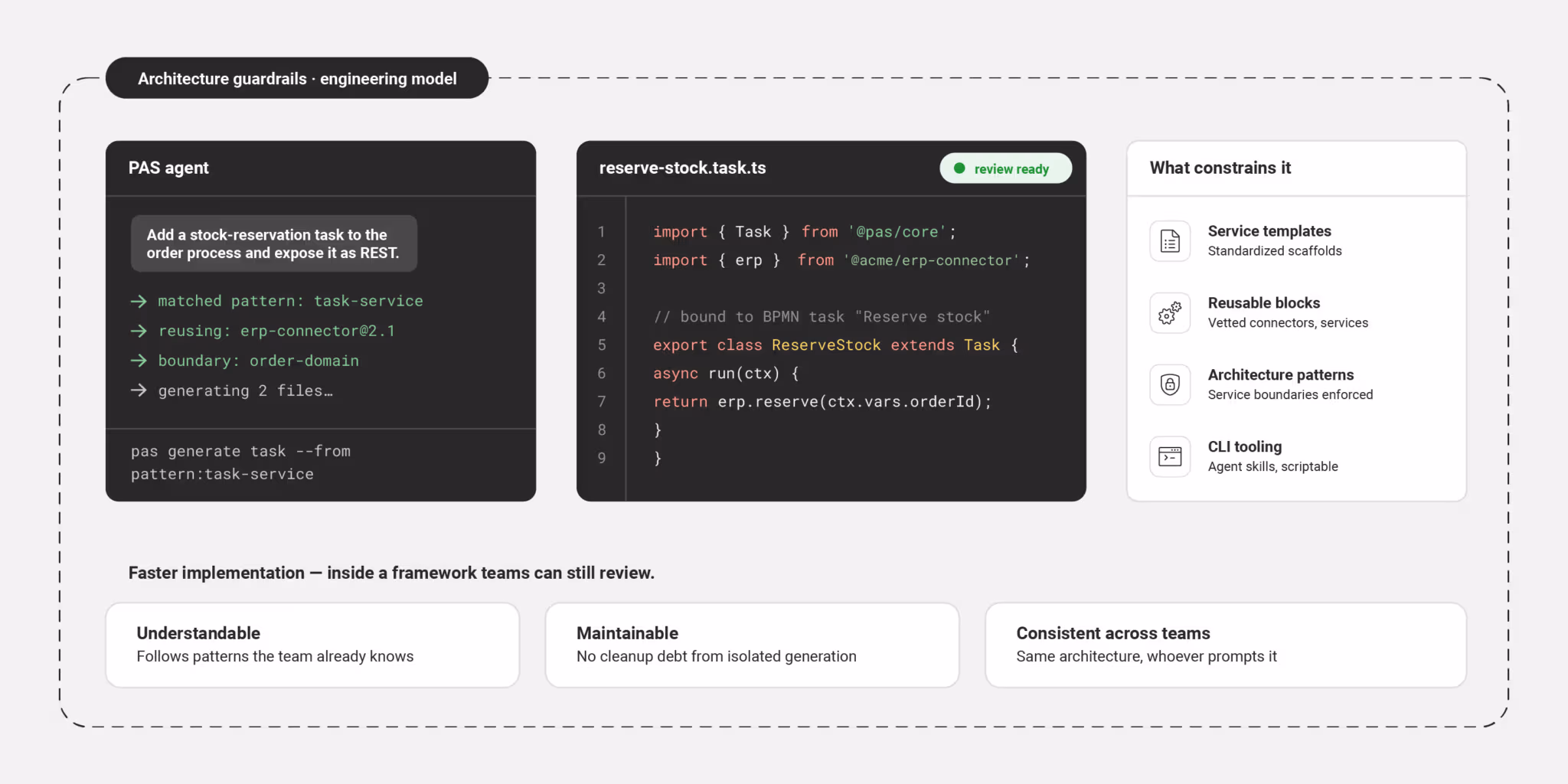Click the '@pas/core' import string
Screen dimensions: 1568x784
click(897, 232)
